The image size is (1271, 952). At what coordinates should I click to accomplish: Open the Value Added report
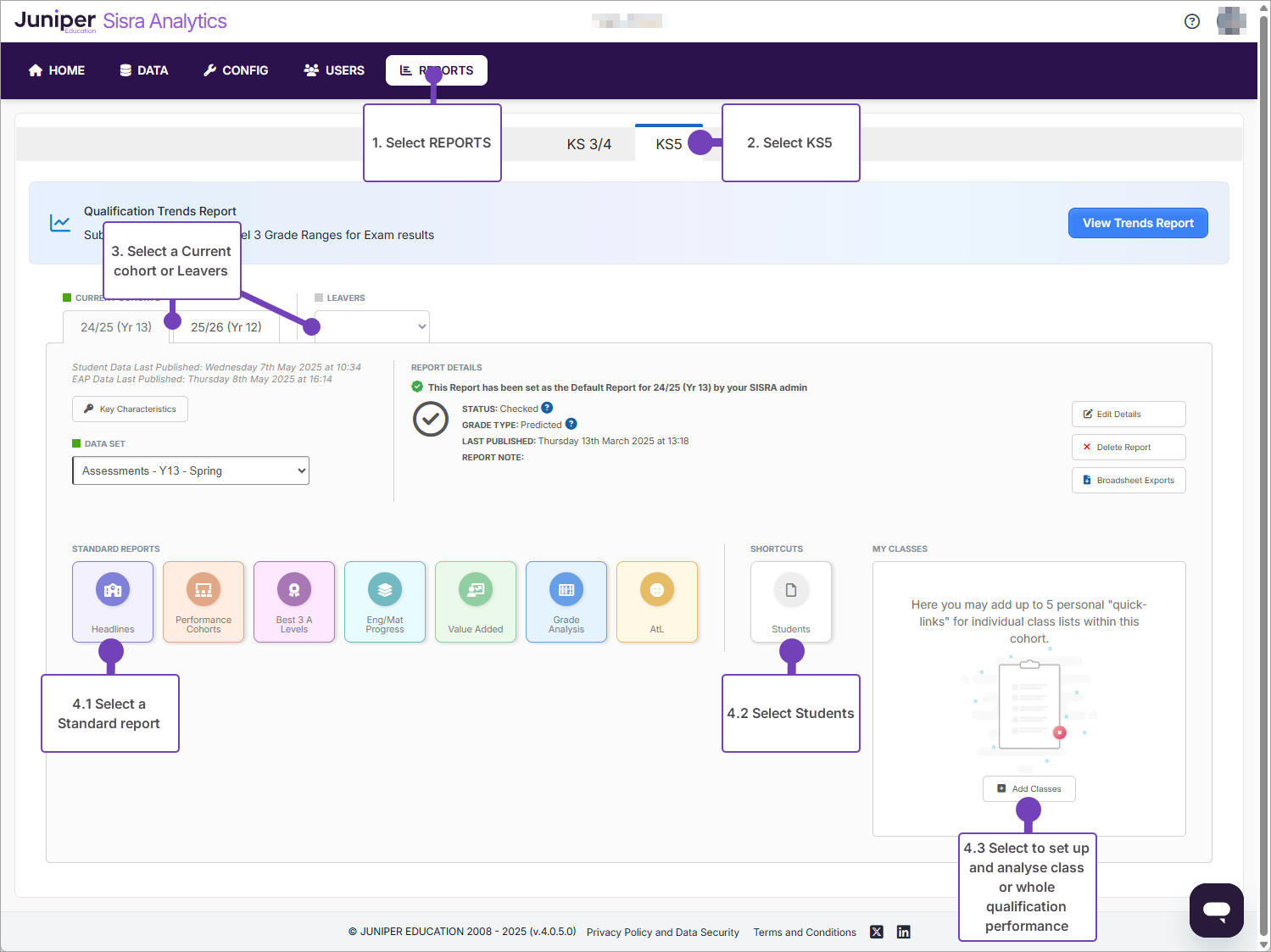click(476, 601)
